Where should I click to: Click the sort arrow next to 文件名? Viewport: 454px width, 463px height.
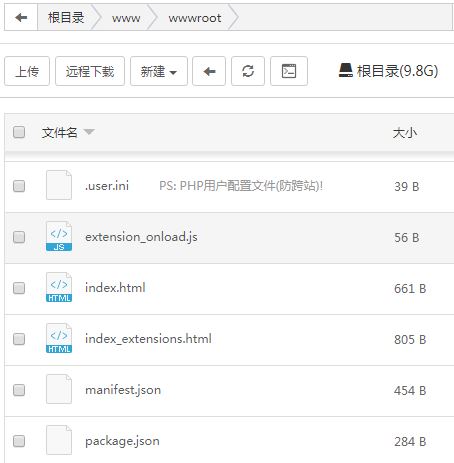[89, 132]
